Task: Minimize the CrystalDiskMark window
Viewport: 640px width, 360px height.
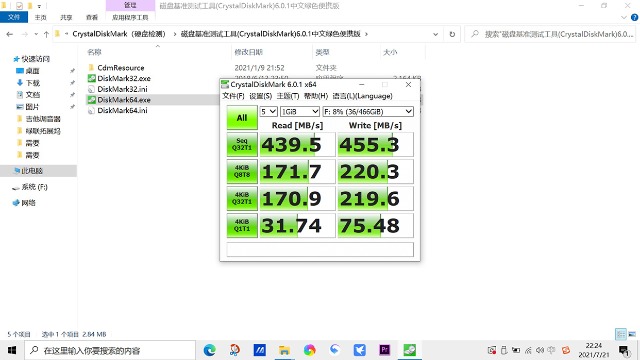Action: tap(362, 84)
